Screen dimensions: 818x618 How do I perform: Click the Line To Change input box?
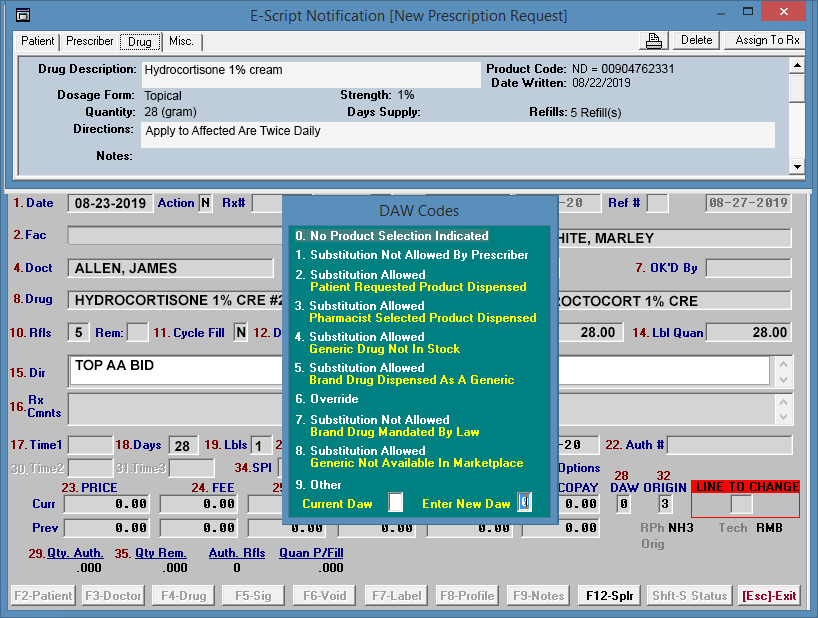pyautogui.click(x=741, y=504)
